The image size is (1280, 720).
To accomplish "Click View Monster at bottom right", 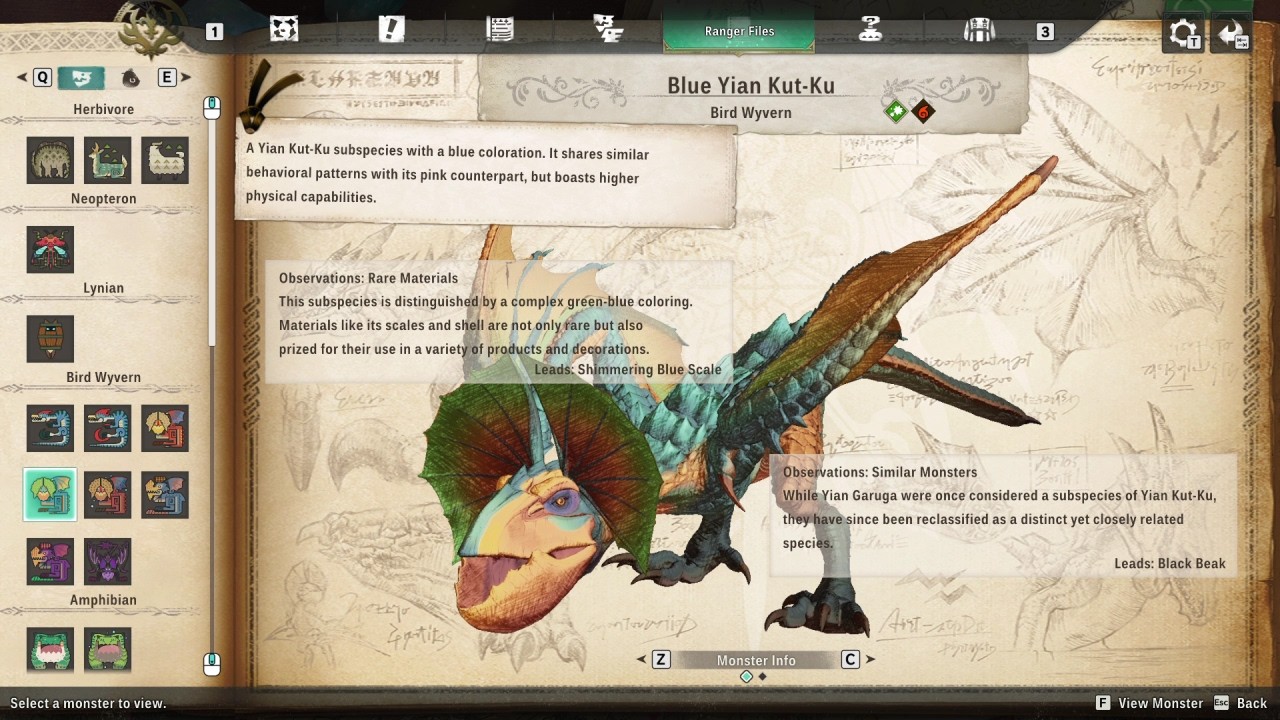I will click(1149, 703).
